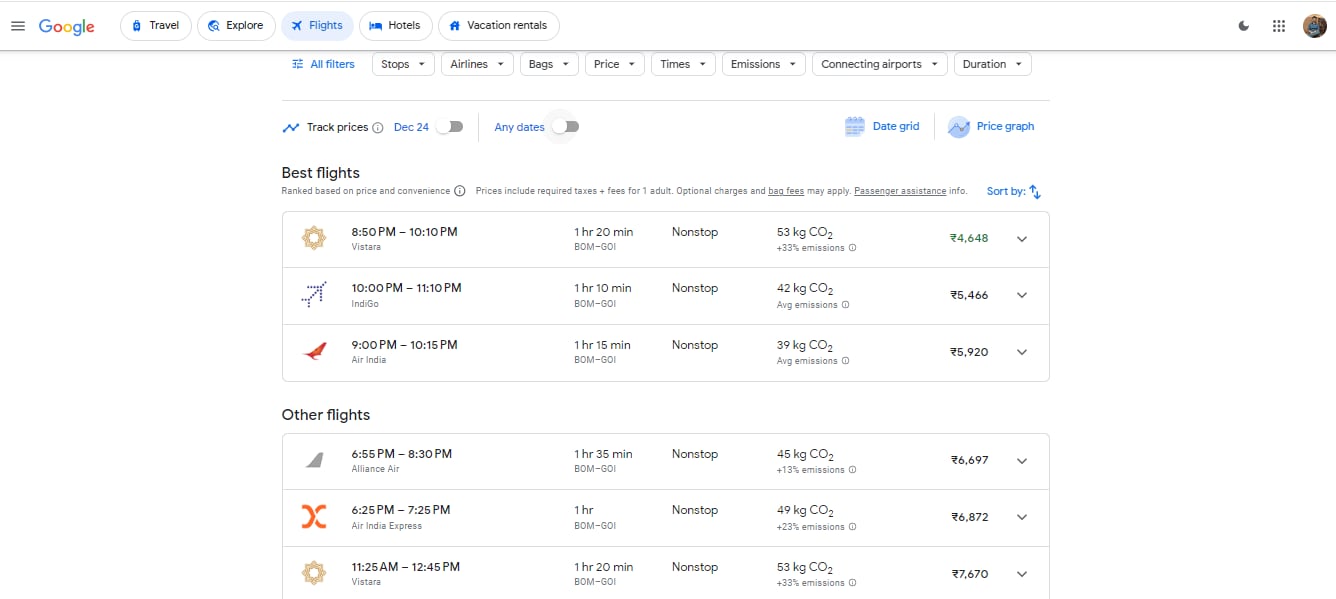Toggle dark mode moon icon

tap(1244, 26)
